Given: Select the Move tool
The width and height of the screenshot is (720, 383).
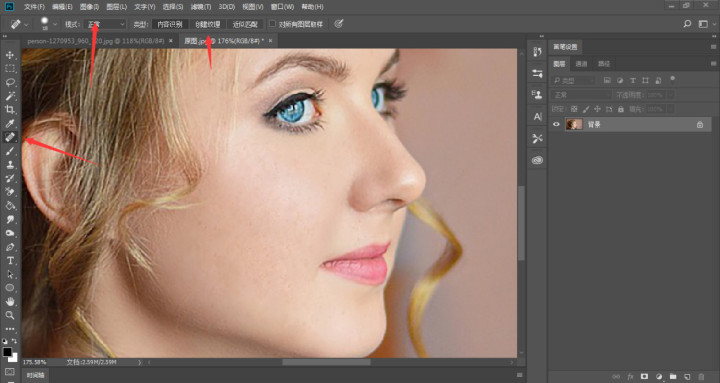Looking at the screenshot, I should tap(10, 55).
